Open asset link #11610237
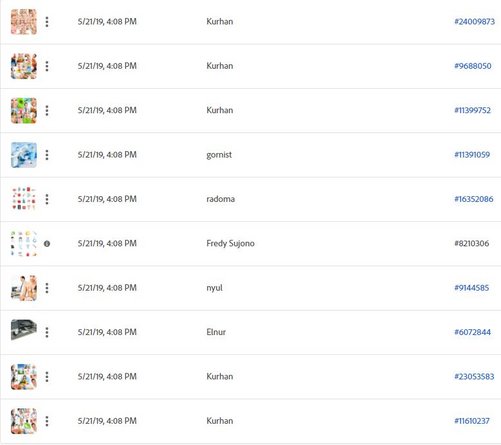The height and width of the screenshot is (445, 501). tap(472, 421)
